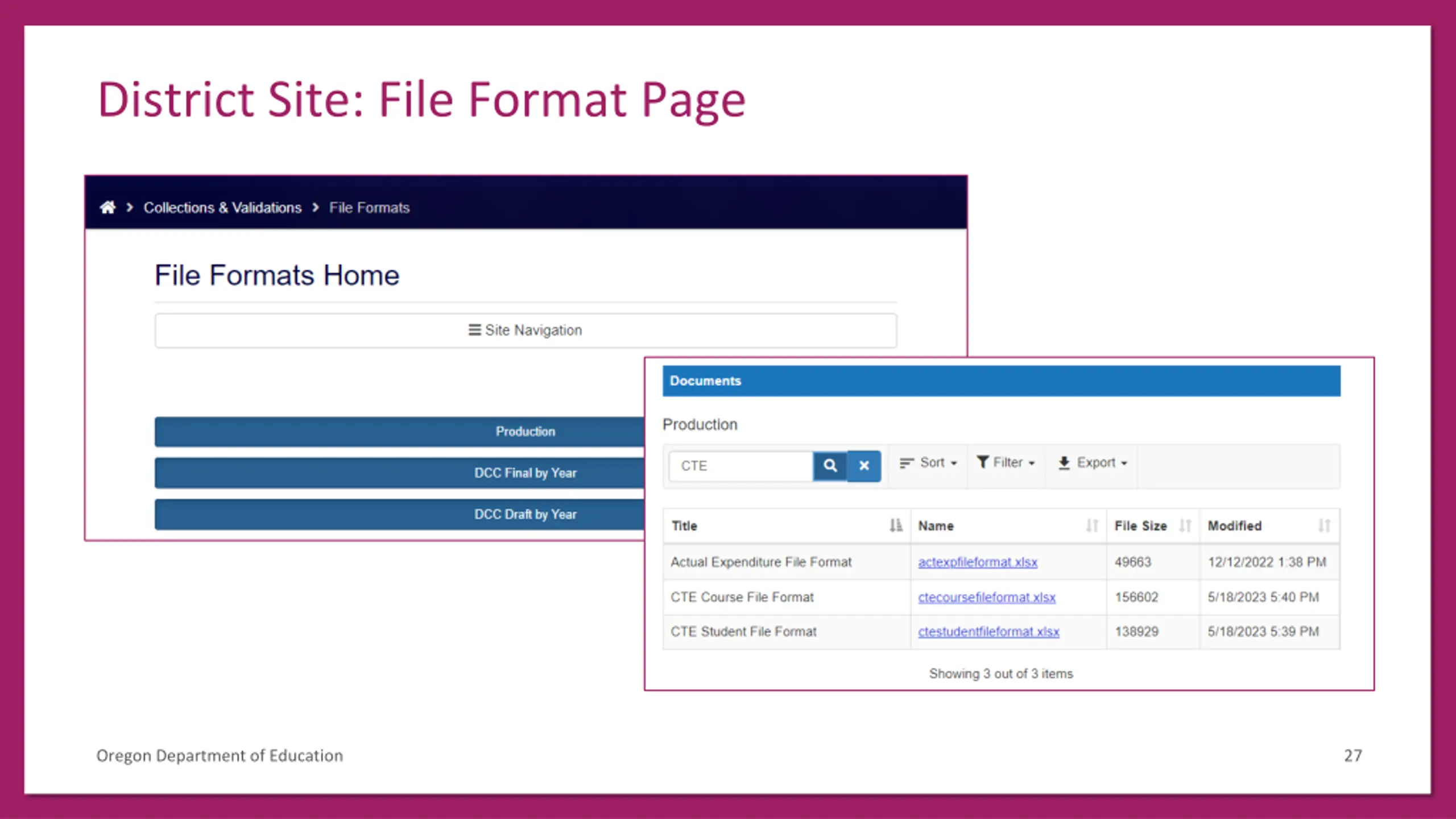Open the DCC Draft by Year button
This screenshot has width=1456, height=819.
point(400,514)
